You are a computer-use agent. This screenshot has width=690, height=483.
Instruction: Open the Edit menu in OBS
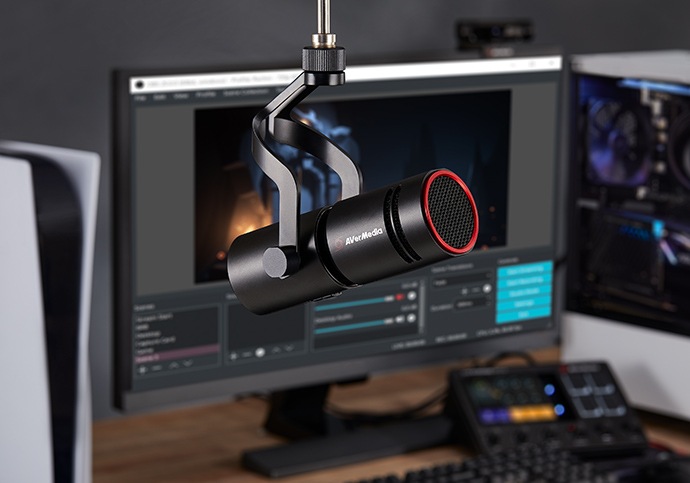point(160,97)
